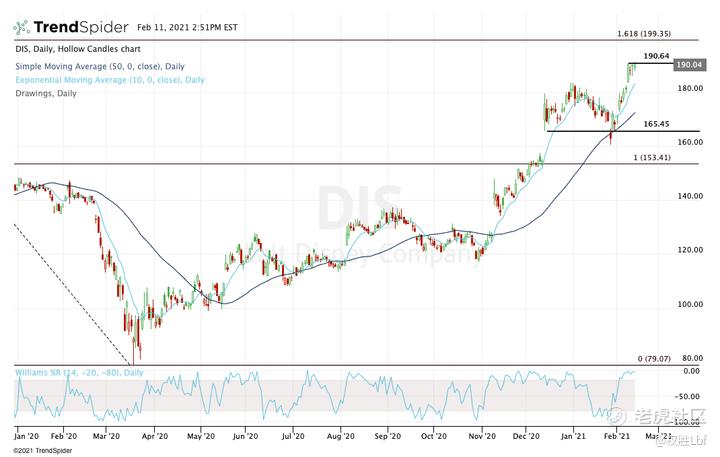
Task: Click the 0.00 Williams %R axis label
Action: click(x=692, y=371)
